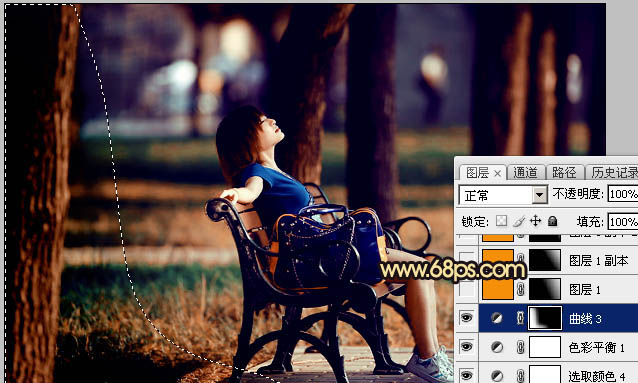Click the mask link icon on 色彩平衡 1
The width and height of the screenshot is (638, 383).
pos(520,347)
